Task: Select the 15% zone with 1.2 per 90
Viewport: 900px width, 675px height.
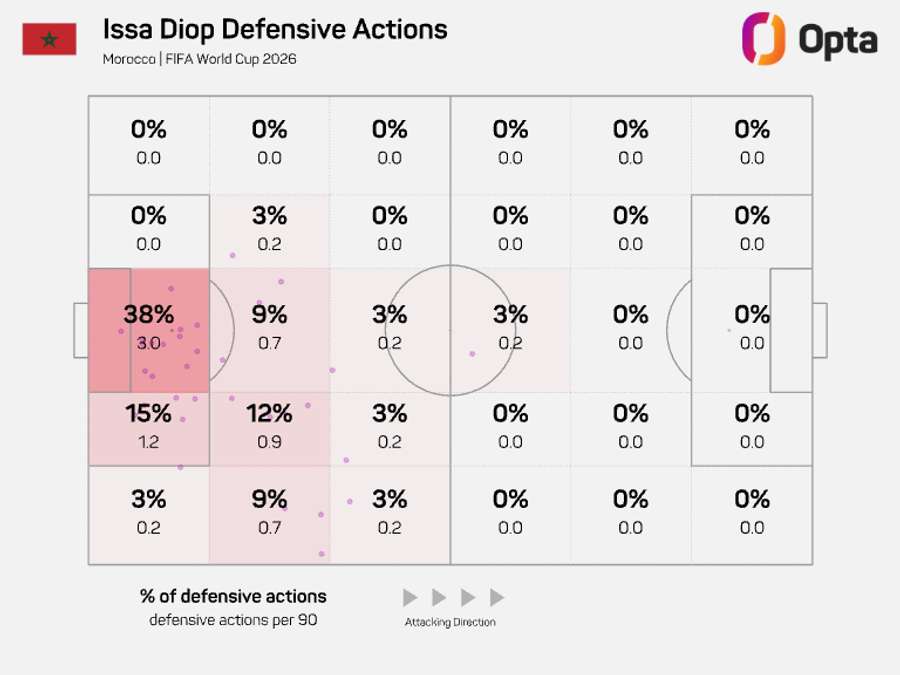Action: point(149,429)
